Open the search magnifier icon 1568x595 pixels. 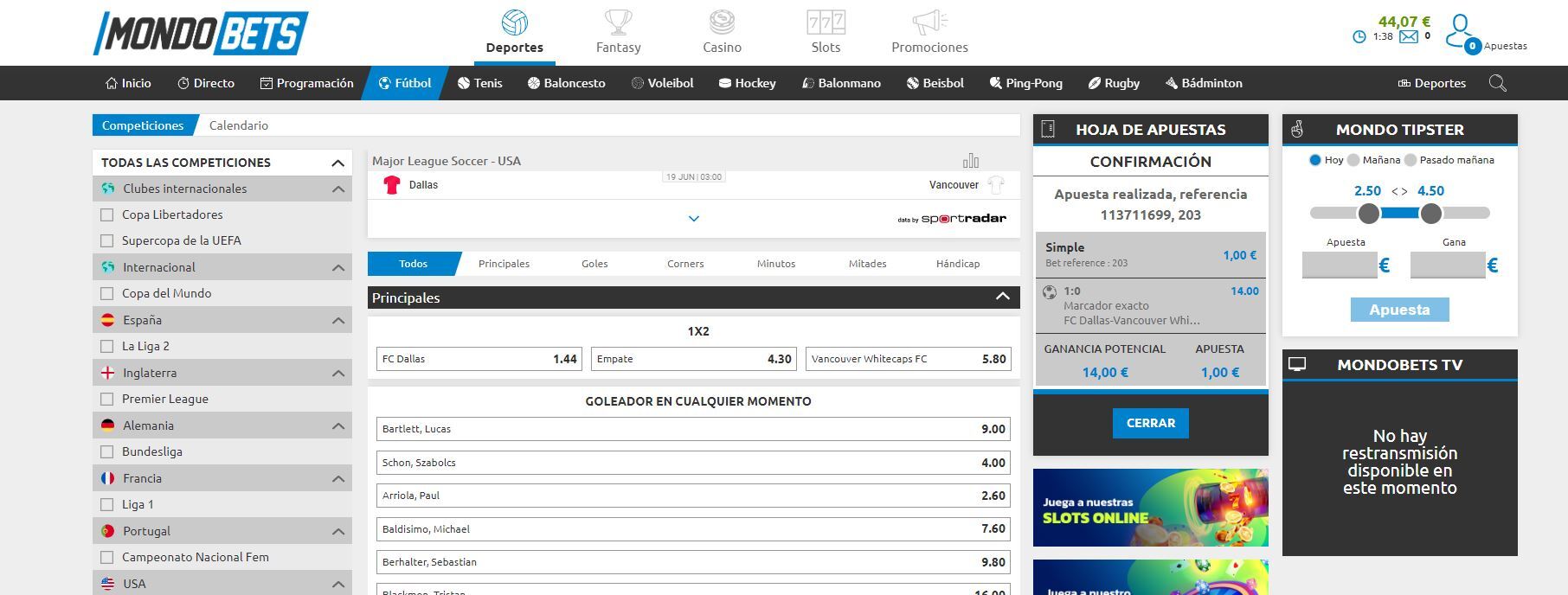(x=1498, y=83)
